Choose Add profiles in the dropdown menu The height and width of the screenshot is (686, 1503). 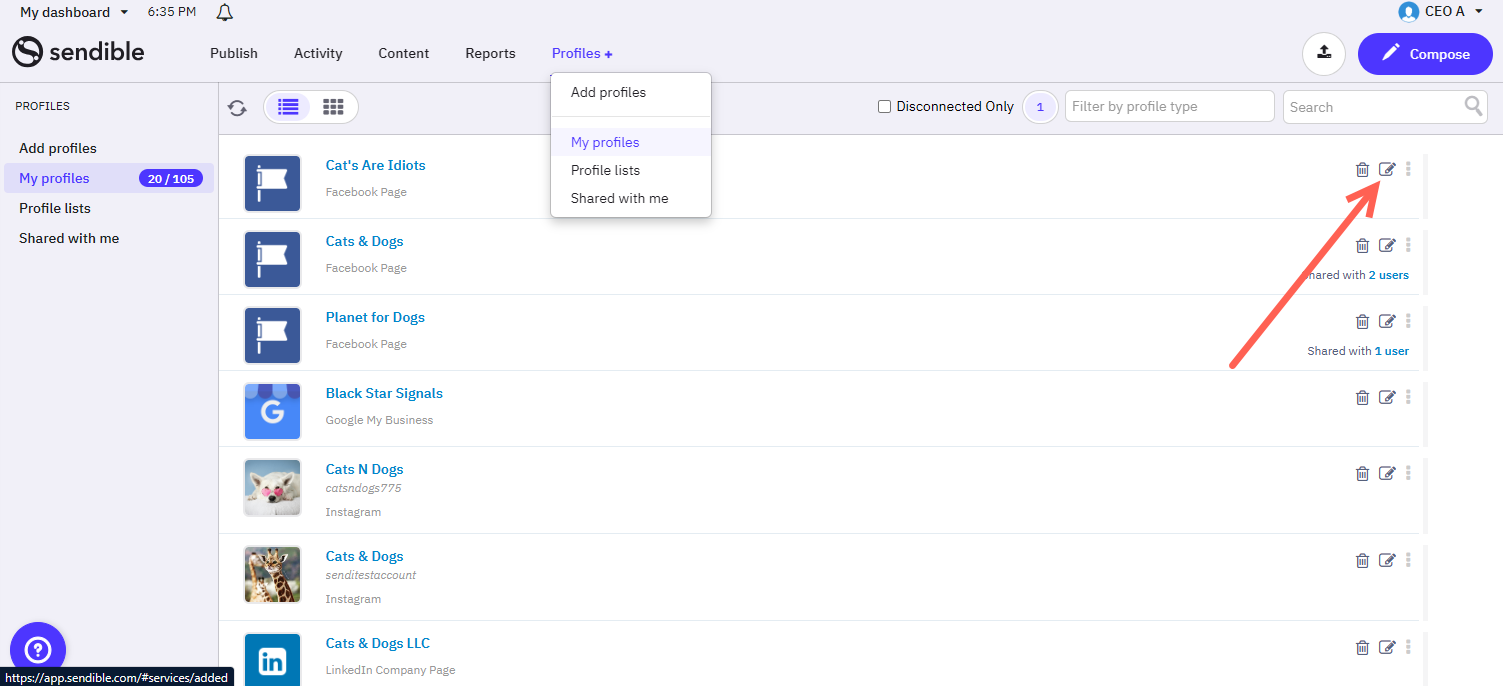tap(631, 92)
